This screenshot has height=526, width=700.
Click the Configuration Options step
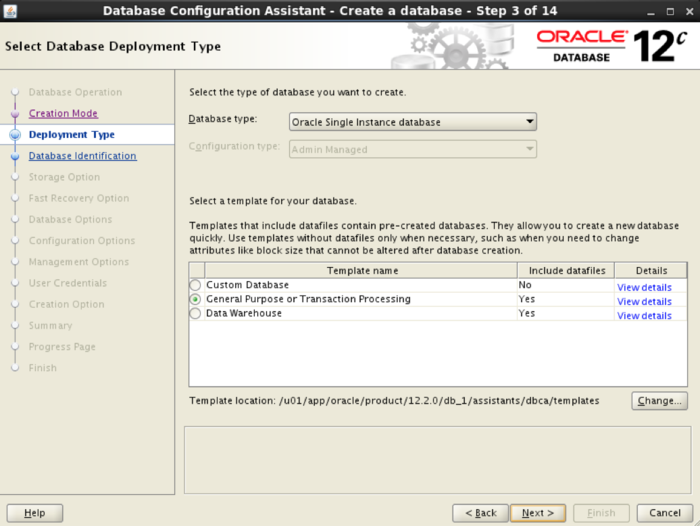coord(82,241)
